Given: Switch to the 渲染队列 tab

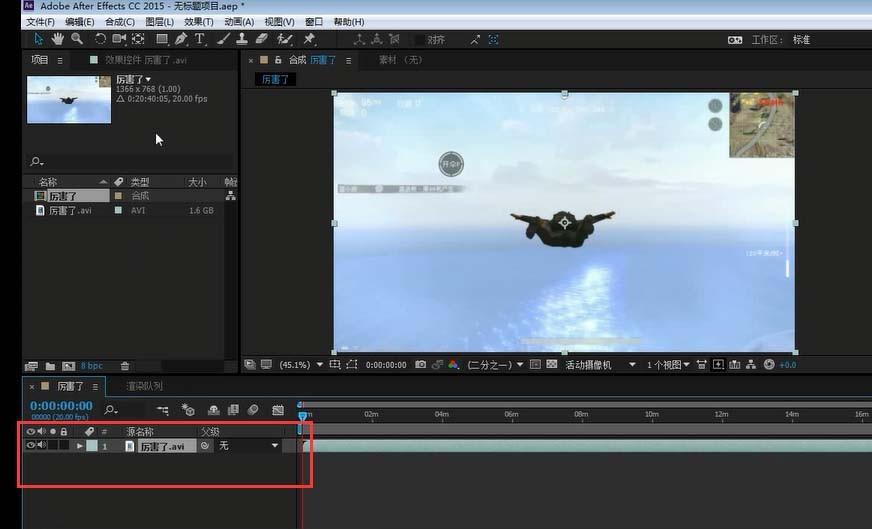Looking at the screenshot, I should click(145, 386).
